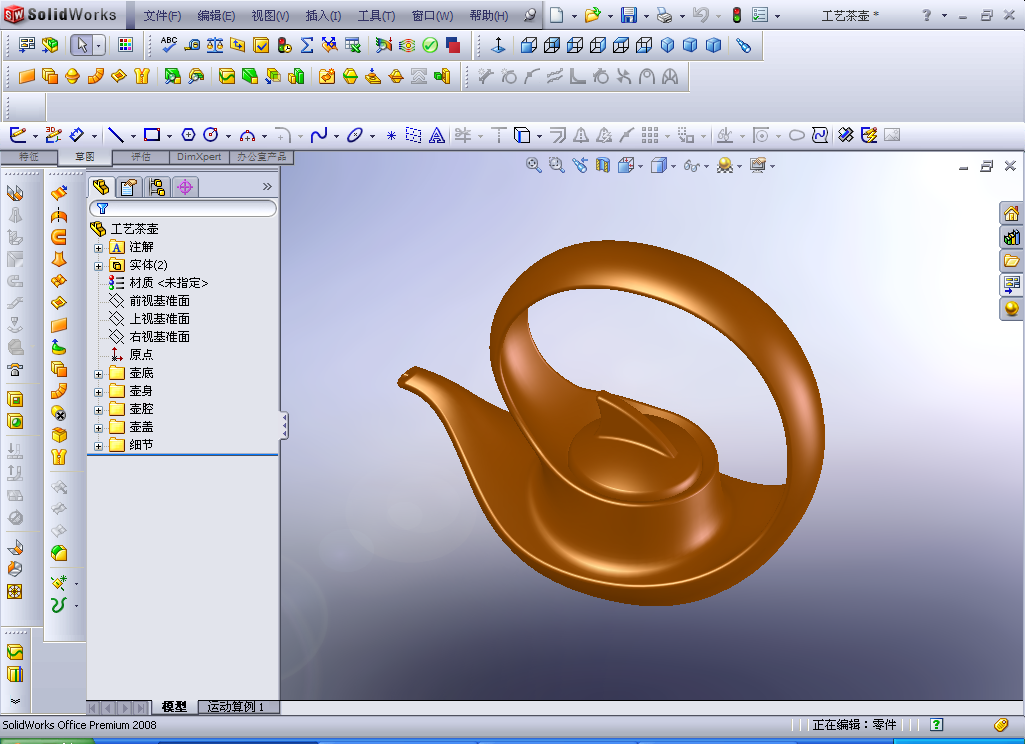This screenshot has width=1025, height=744.
Task: Switch to the 办公室产品 tab
Action: click(x=261, y=157)
